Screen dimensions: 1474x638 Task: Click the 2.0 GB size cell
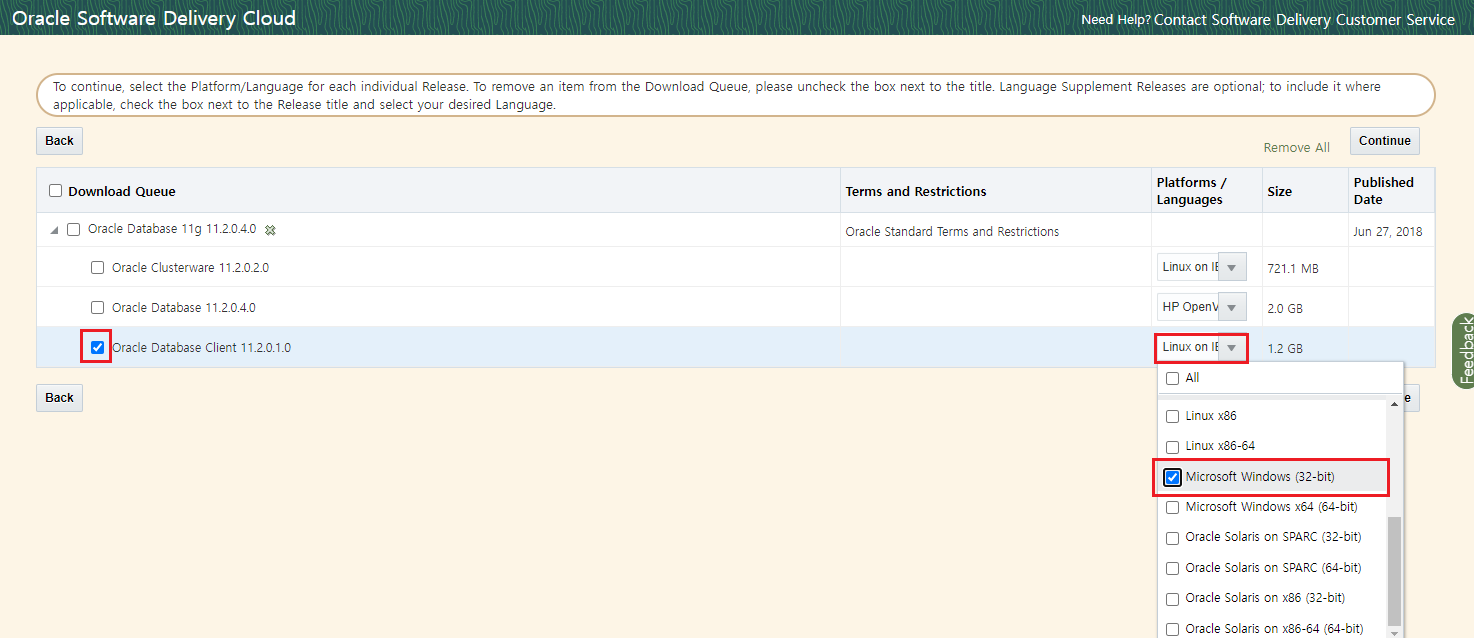(1285, 309)
